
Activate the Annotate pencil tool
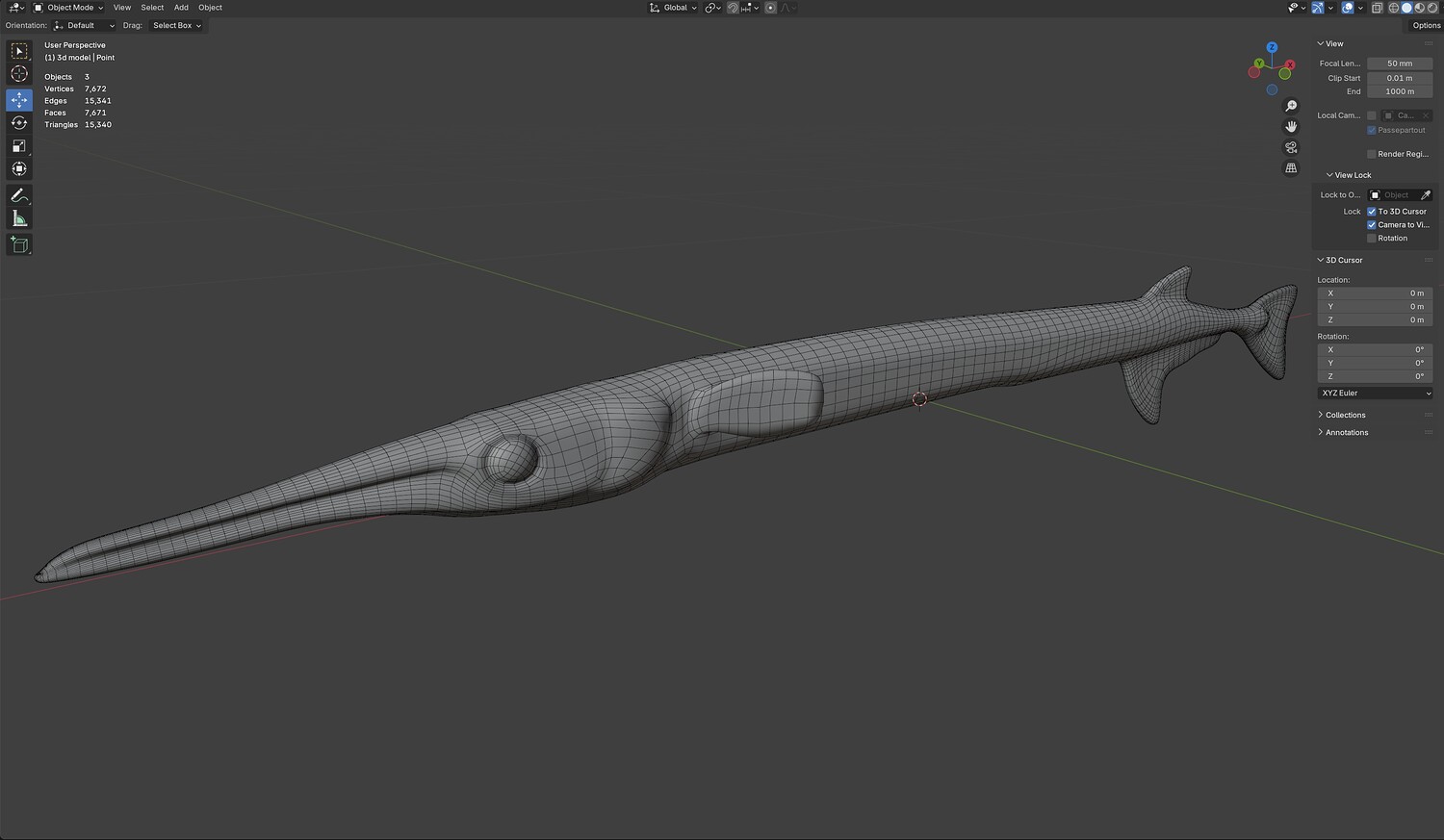click(x=19, y=195)
